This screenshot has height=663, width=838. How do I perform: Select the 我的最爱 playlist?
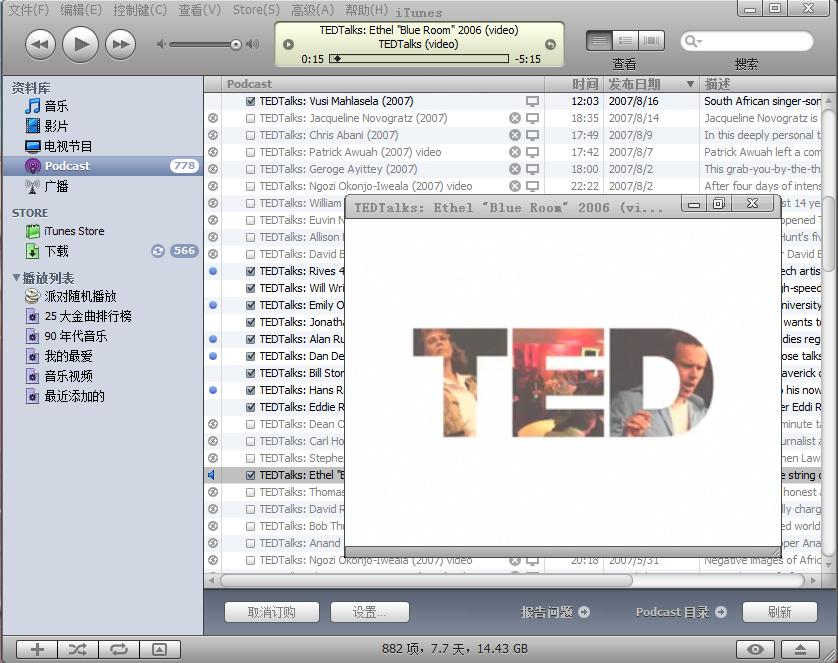coord(68,356)
